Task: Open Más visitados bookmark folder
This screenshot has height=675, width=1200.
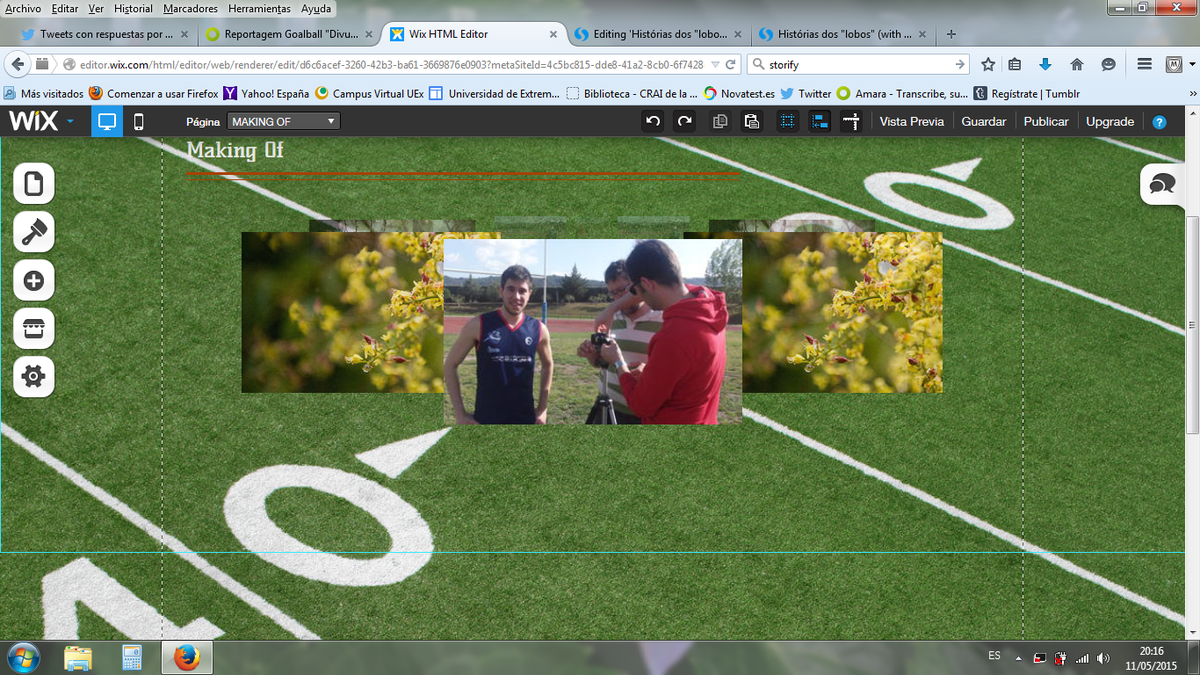Action: click(44, 93)
